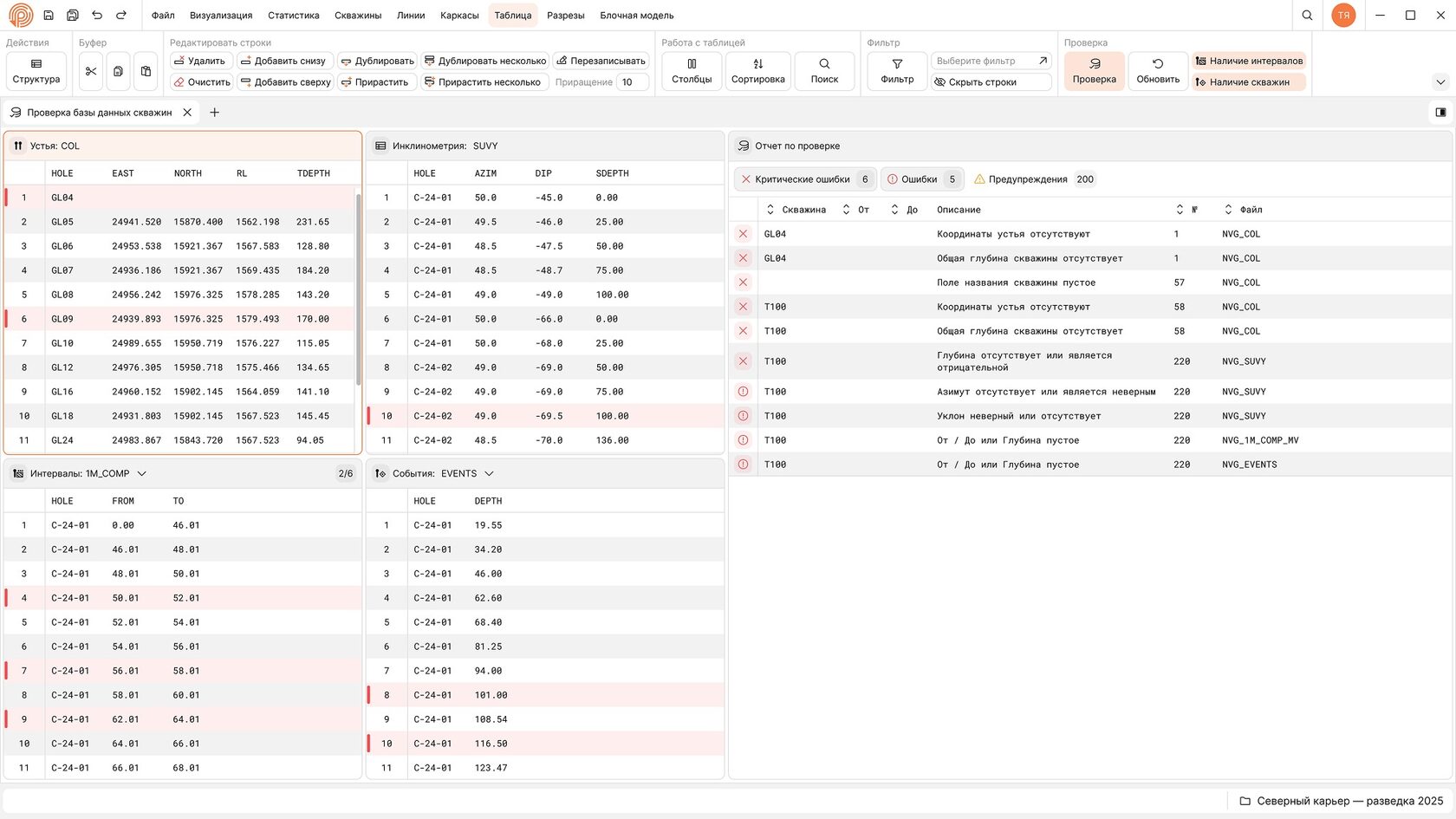Click the Paste buffer icon
1456x819 pixels.
pos(146,71)
